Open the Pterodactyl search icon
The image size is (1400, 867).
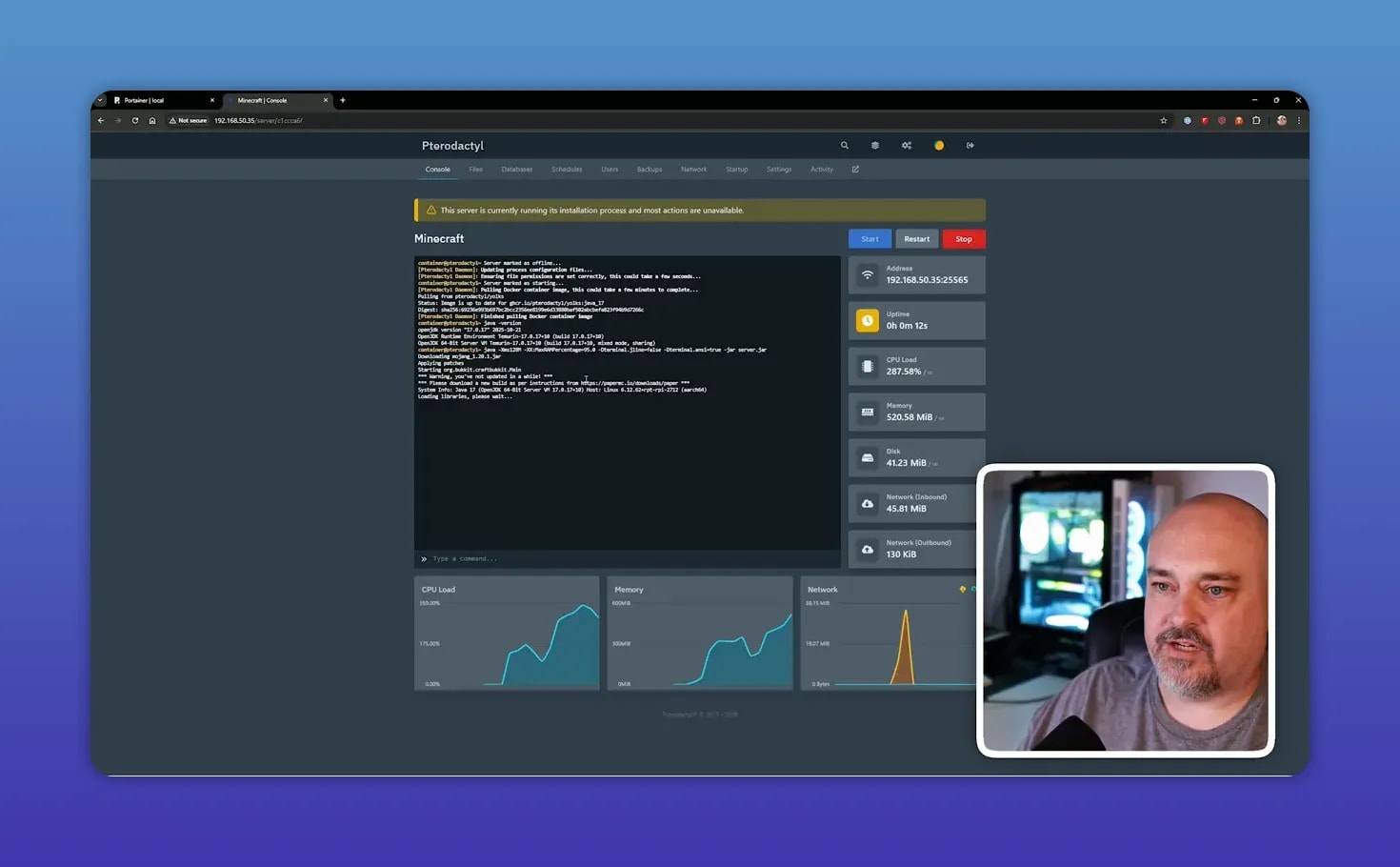pos(844,146)
